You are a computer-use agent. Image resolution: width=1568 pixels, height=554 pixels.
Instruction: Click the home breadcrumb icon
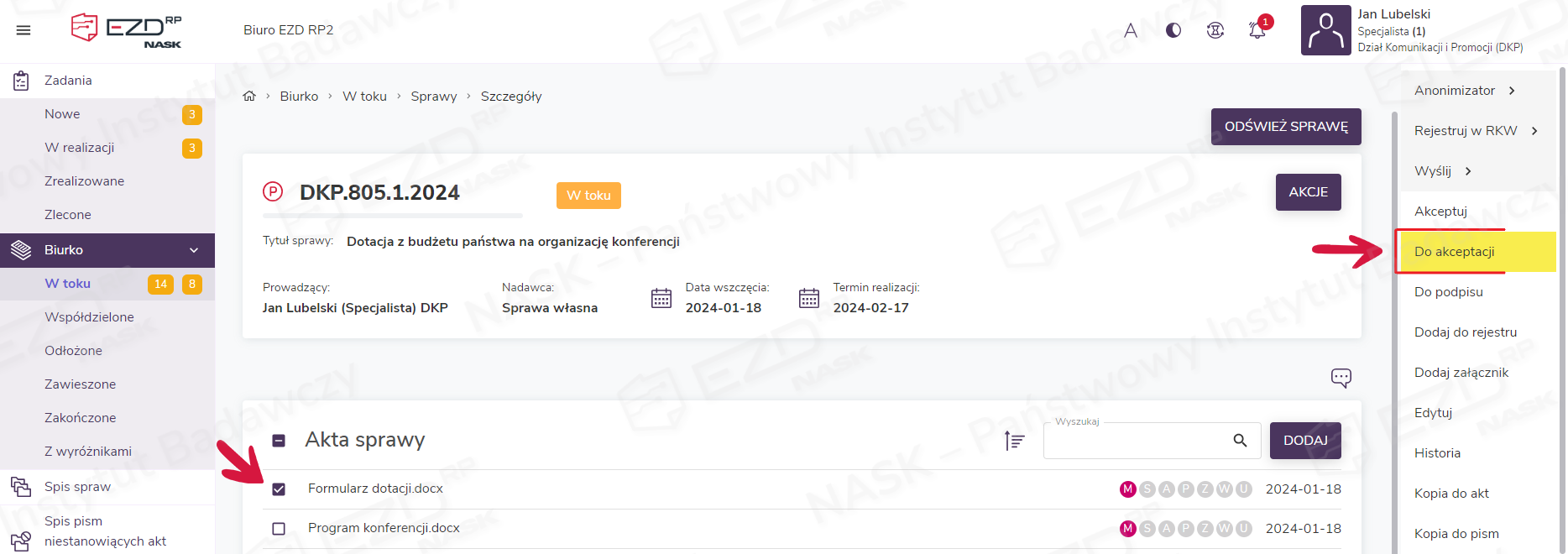pos(249,97)
